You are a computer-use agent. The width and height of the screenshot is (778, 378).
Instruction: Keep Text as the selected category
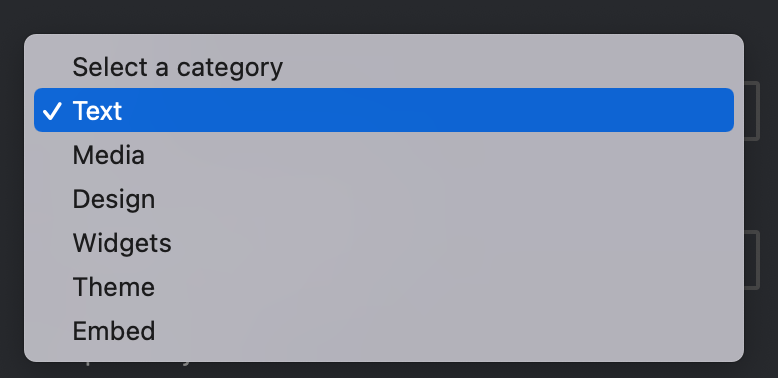pyautogui.click(x=384, y=110)
